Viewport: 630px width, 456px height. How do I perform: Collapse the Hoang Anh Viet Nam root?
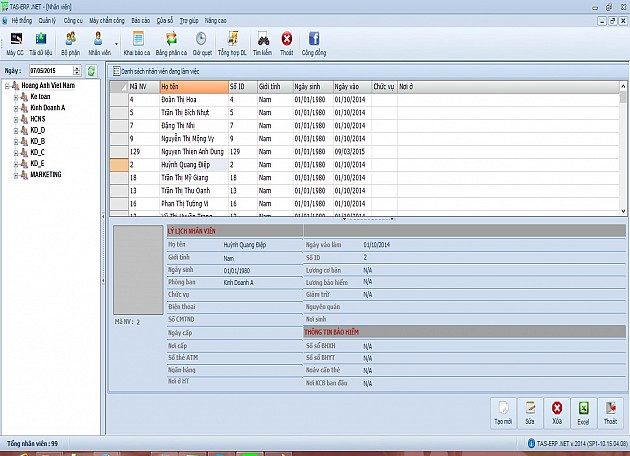[x=7, y=86]
